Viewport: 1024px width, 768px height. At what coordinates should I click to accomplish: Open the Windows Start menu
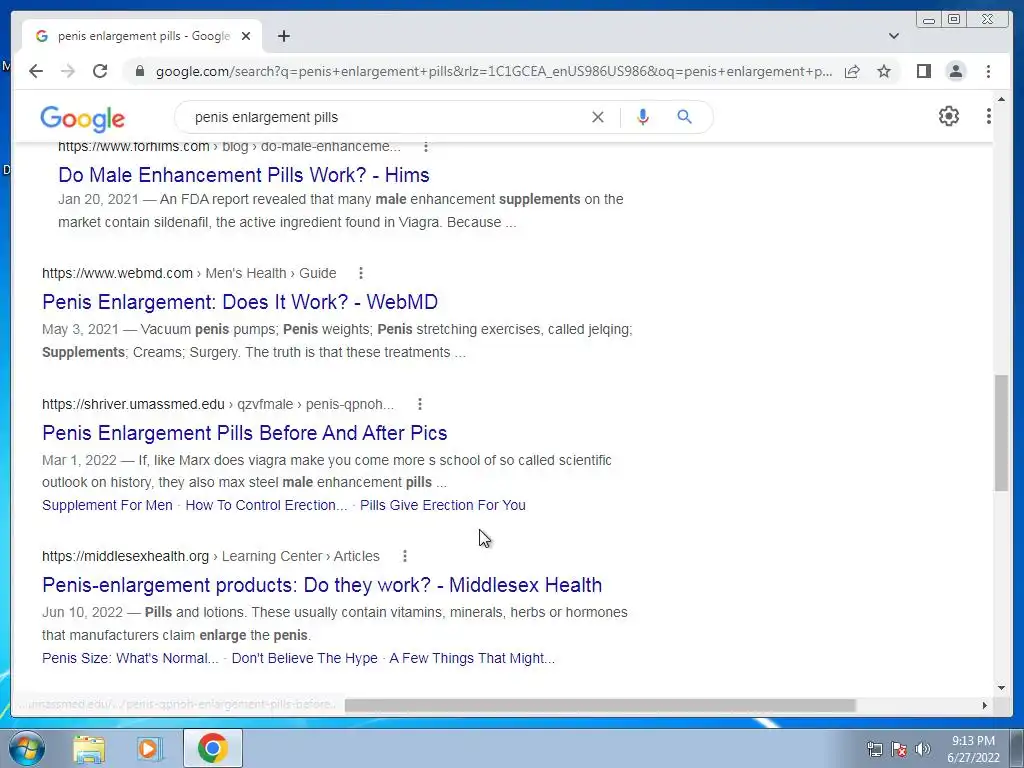click(x=27, y=748)
